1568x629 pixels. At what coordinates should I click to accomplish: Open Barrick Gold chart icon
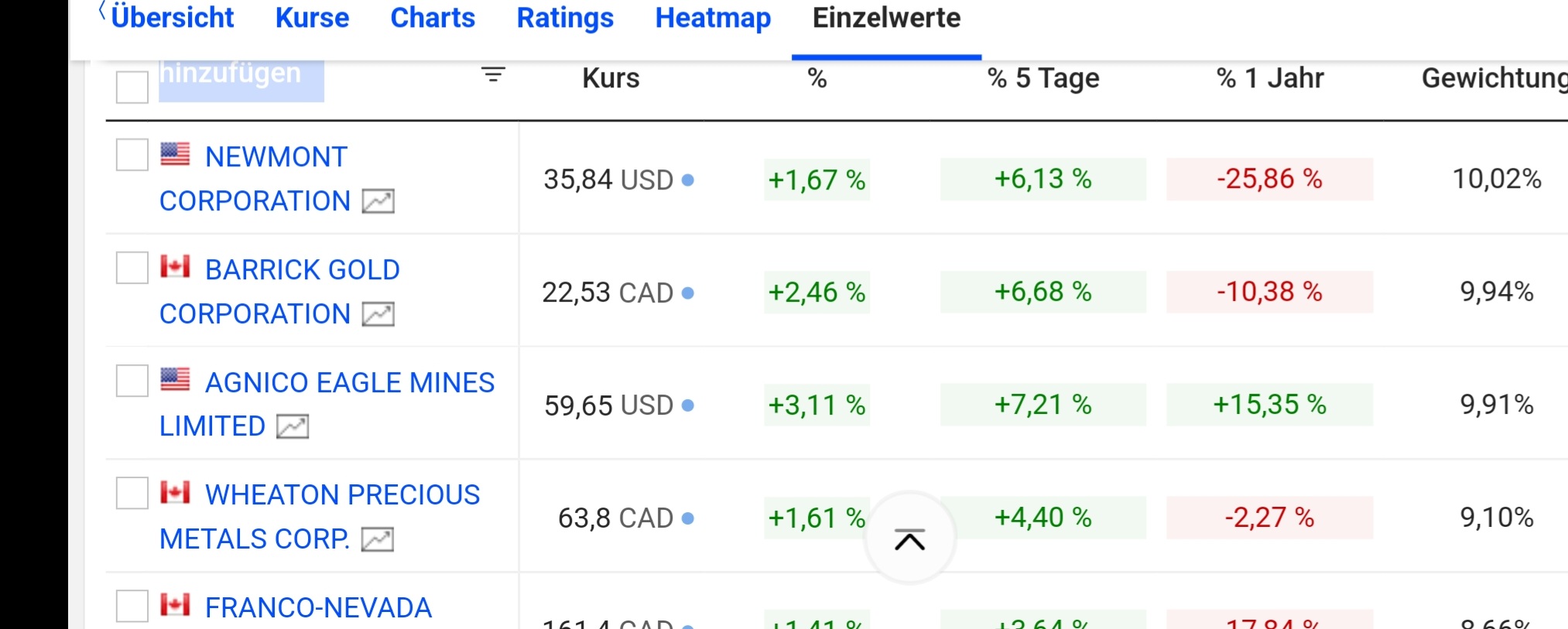coord(378,314)
